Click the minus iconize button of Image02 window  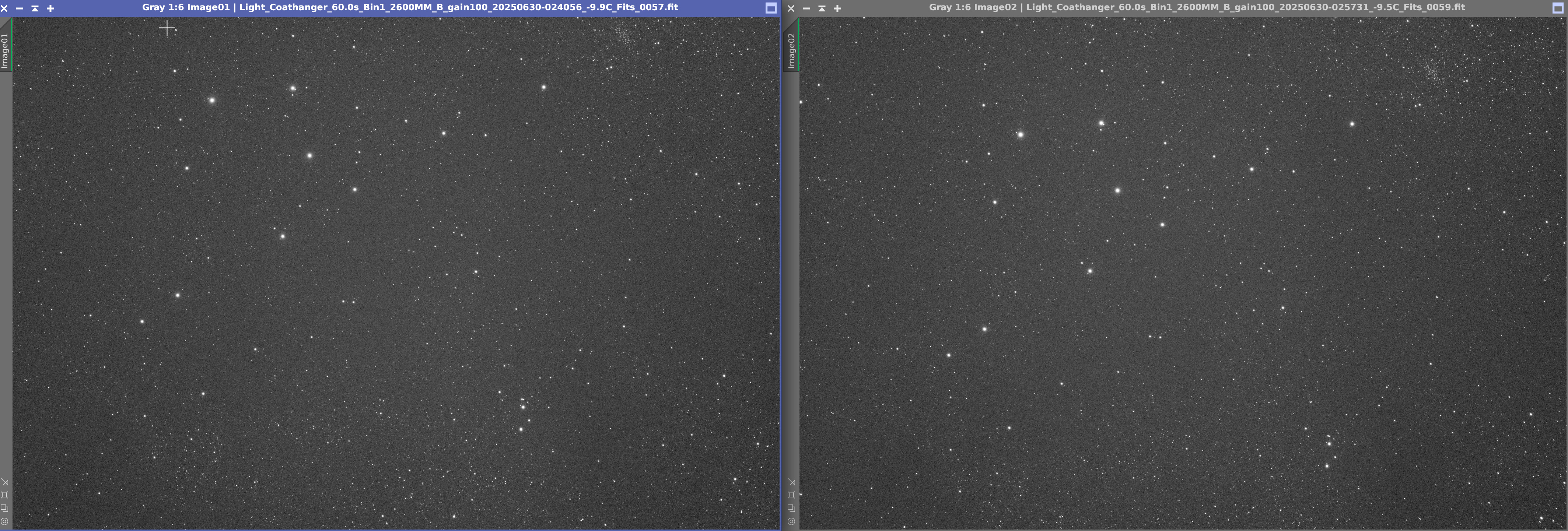806,8
